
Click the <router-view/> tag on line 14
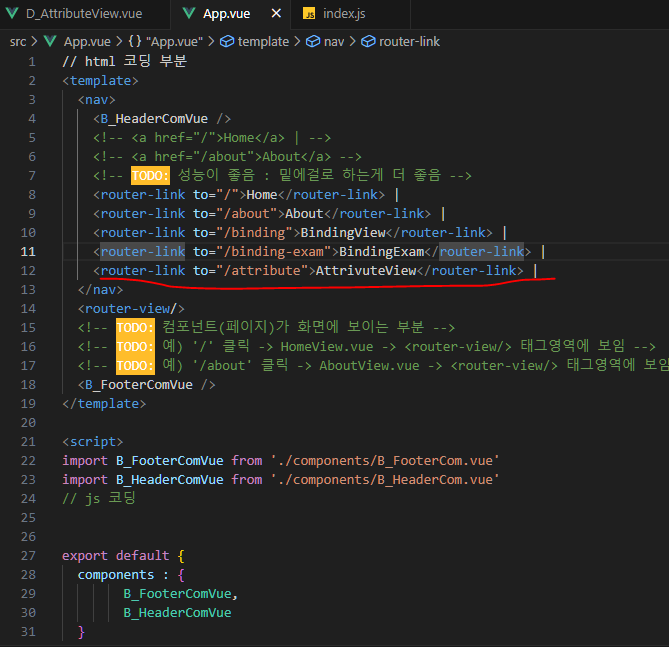click(131, 309)
